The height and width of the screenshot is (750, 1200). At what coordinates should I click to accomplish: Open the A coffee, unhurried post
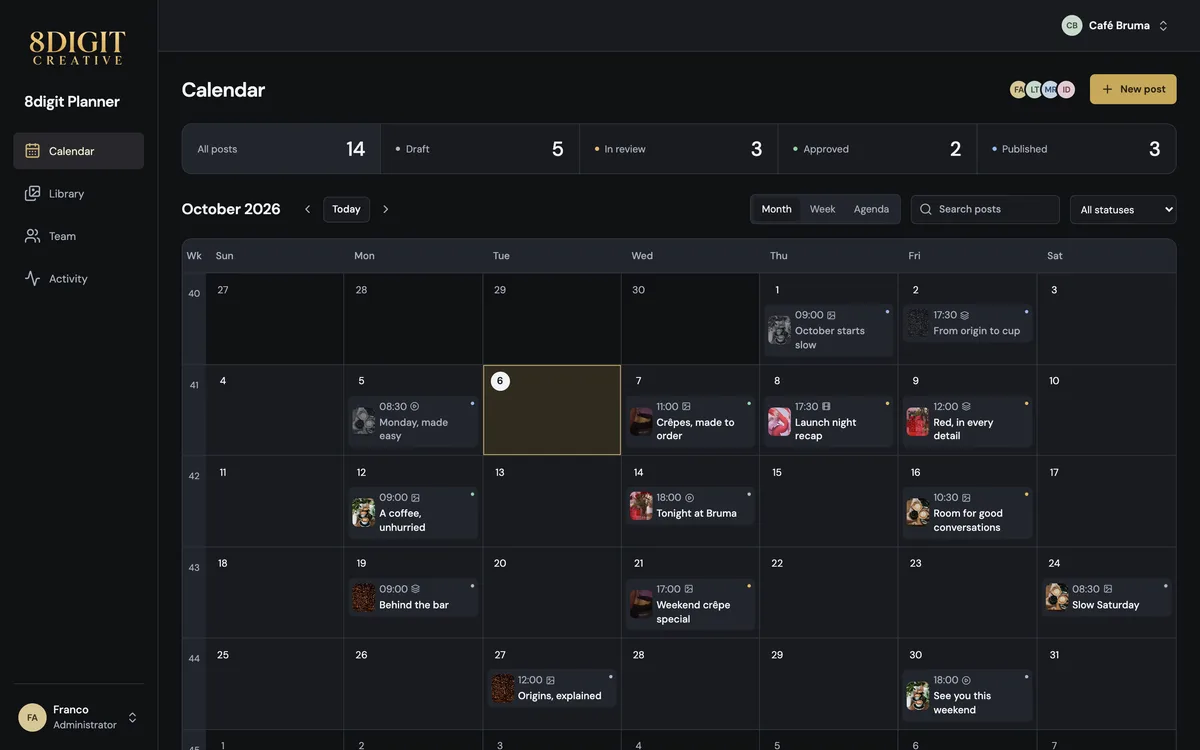point(413,512)
